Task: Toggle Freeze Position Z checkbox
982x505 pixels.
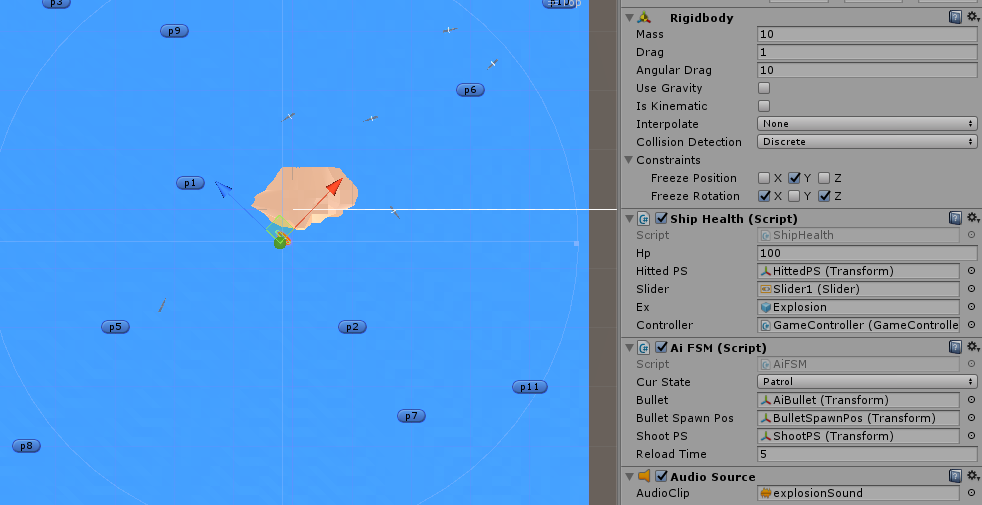Action: click(824, 178)
